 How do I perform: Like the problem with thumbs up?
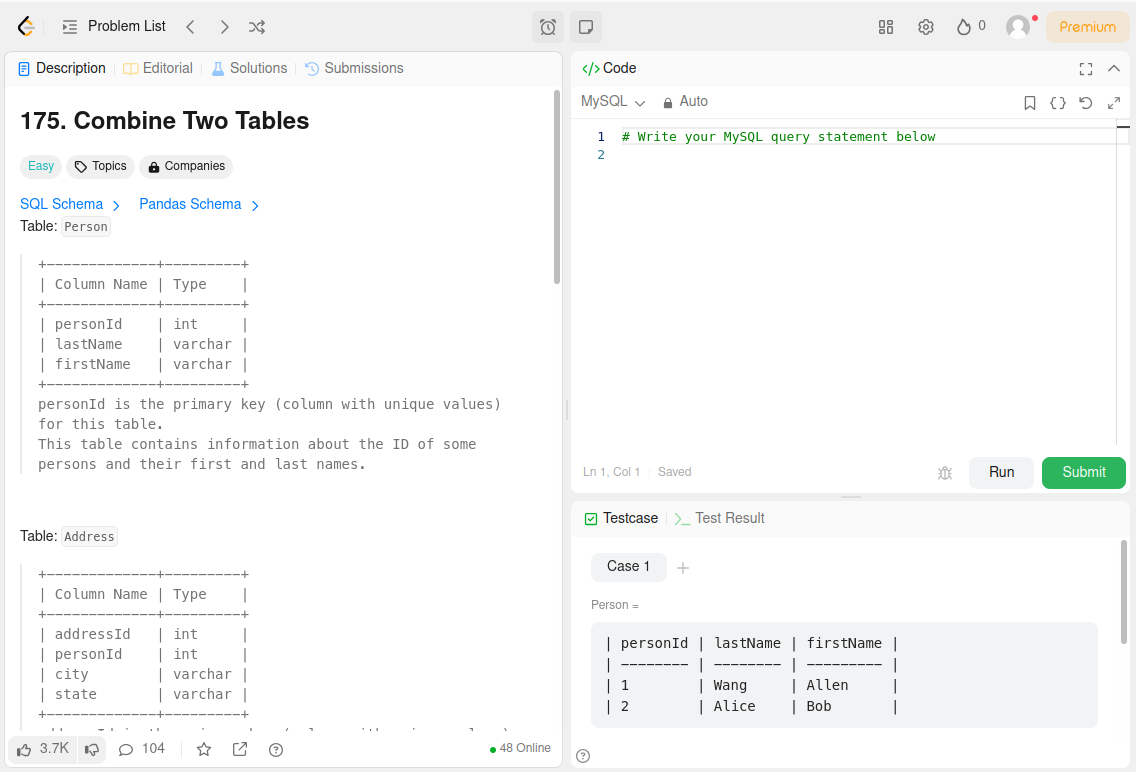point(43,749)
